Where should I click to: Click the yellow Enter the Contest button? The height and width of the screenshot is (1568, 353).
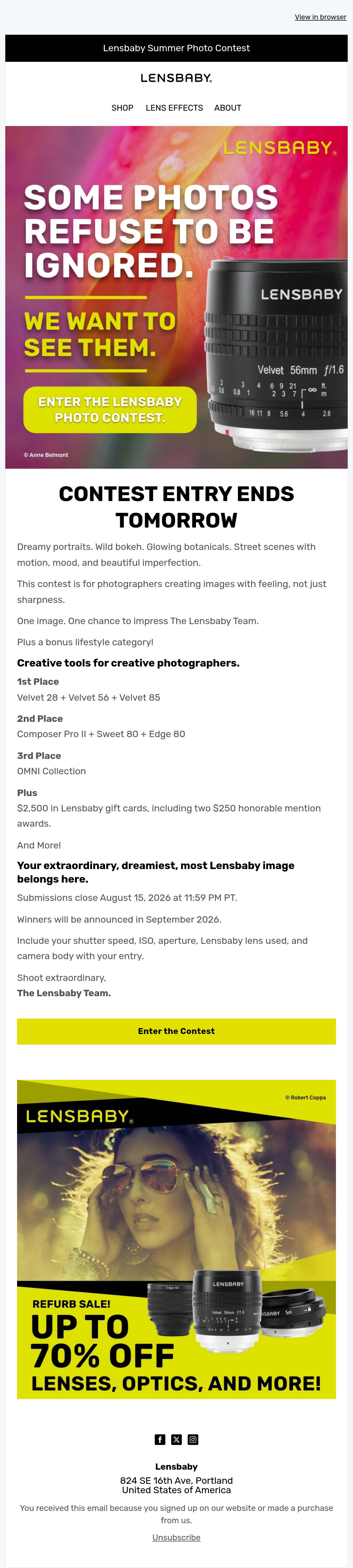[176, 1031]
